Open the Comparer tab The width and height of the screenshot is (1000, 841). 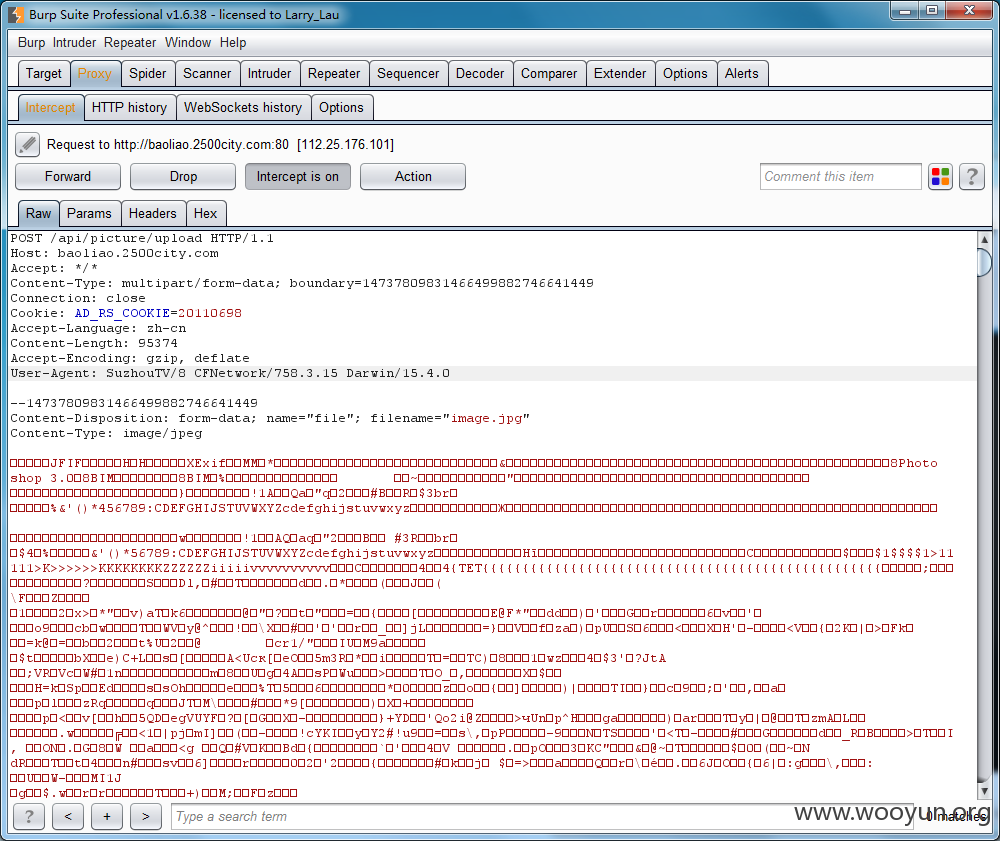pos(549,73)
